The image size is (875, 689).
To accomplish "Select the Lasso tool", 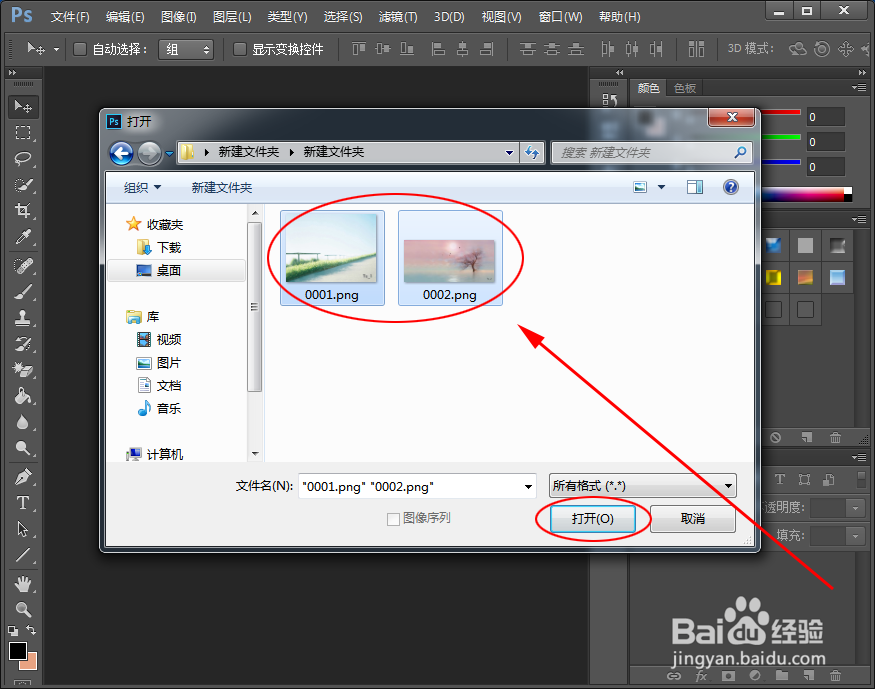I will click(23, 159).
